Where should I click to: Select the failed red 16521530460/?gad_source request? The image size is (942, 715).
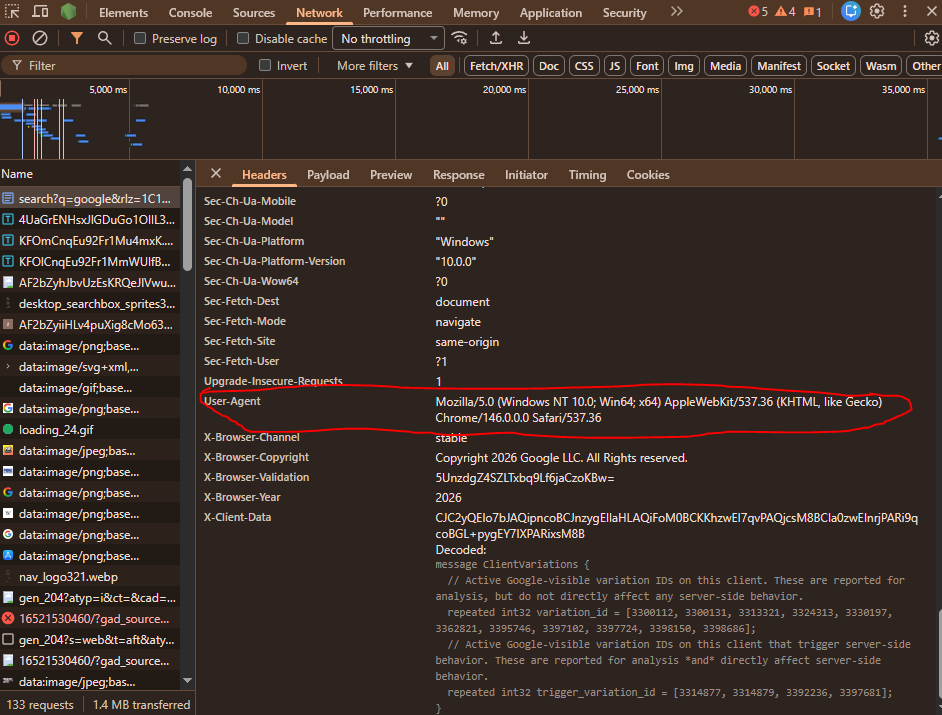(90, 618)
